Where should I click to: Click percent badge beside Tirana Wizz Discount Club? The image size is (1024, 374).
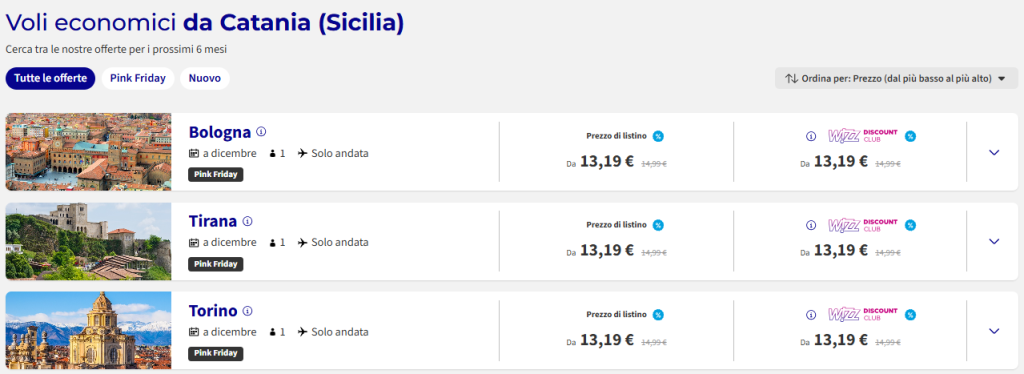point(910,225)
